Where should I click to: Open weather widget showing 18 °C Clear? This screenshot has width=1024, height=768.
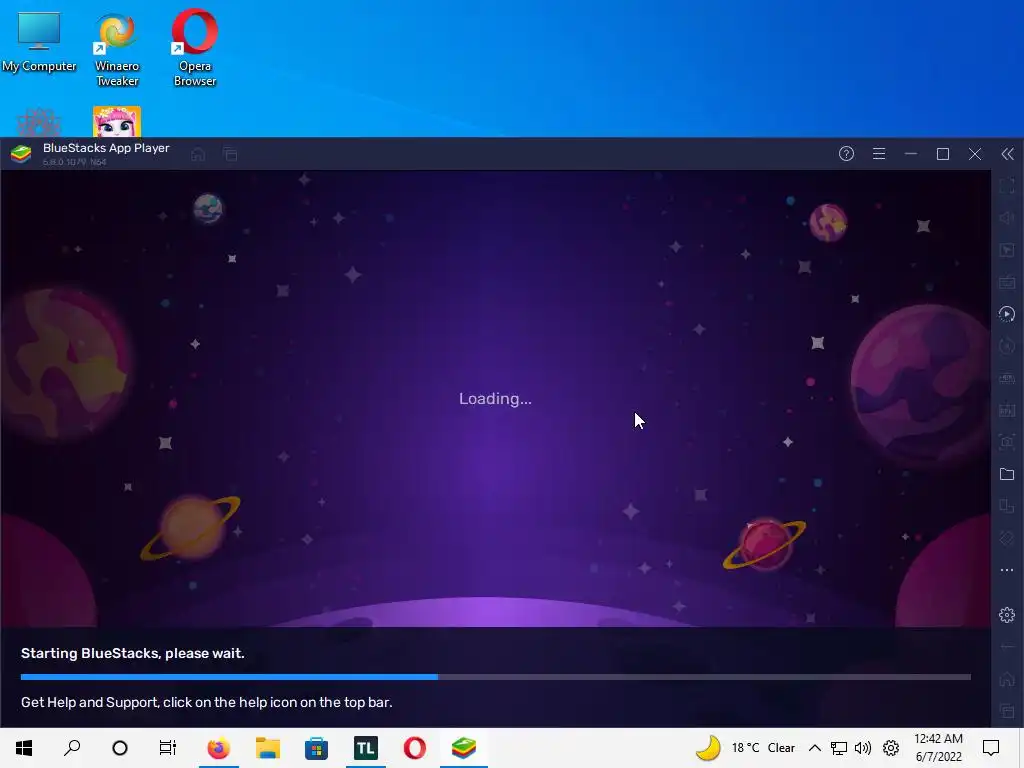click(744, 748)
